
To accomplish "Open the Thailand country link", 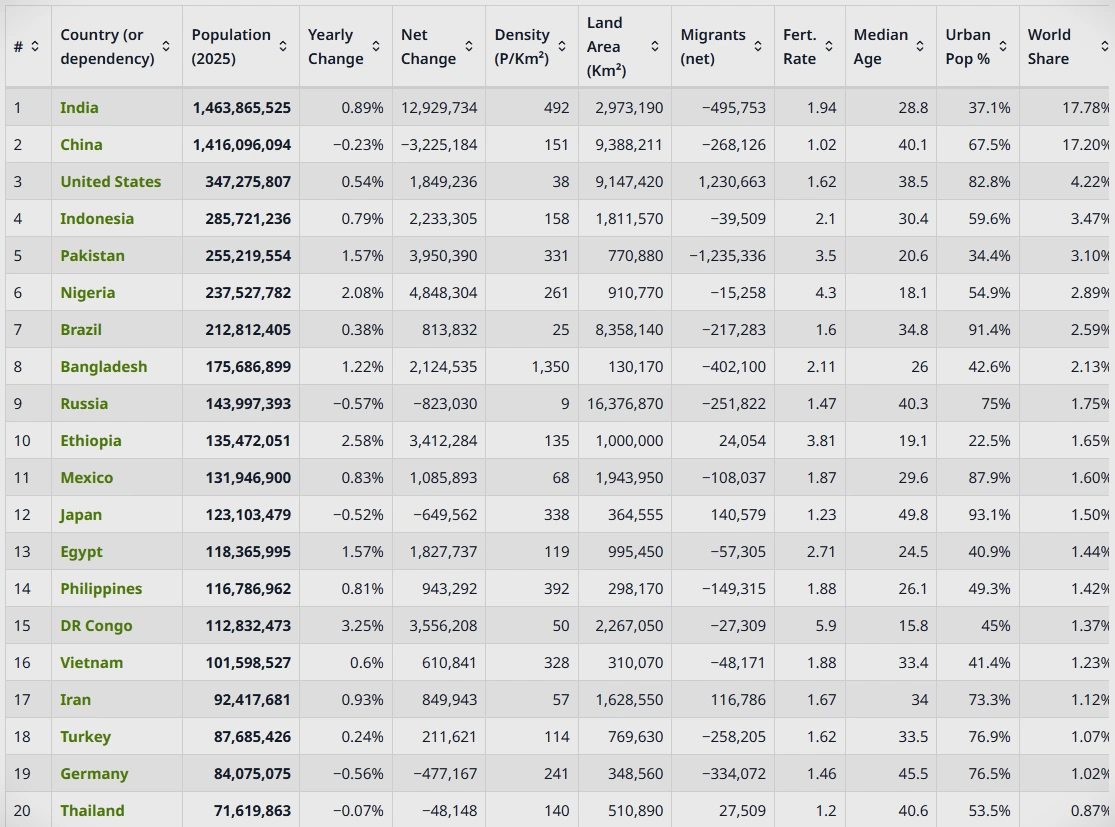I will click(92, 810).
